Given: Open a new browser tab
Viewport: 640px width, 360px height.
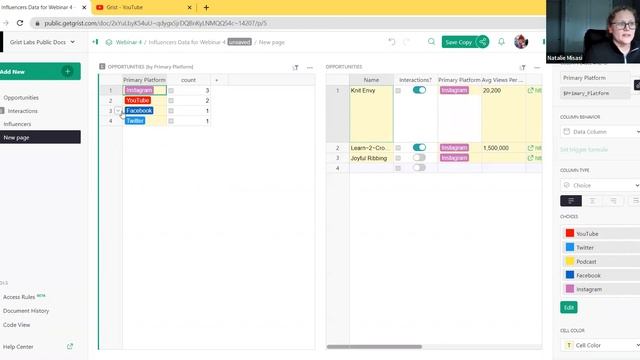Looking at the screenshot, I should [206, 7].
